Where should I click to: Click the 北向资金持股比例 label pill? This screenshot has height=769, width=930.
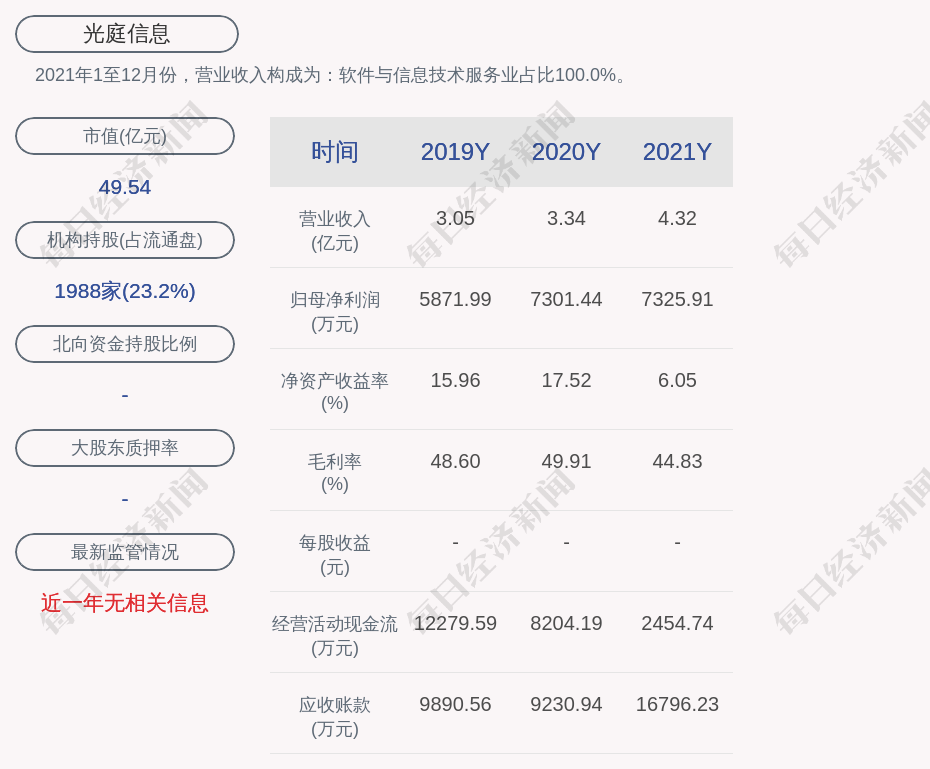(x=125, y=344)
